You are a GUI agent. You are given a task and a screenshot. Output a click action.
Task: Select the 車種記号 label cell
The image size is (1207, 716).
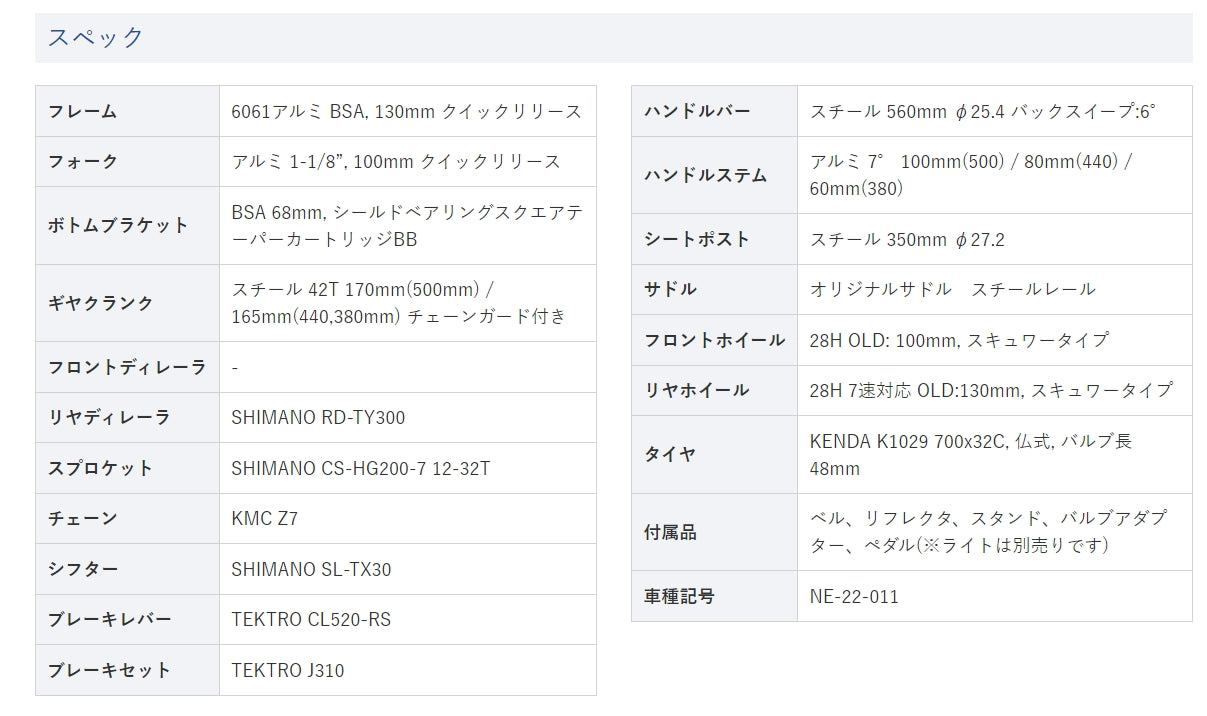click(x=714, y=596)
